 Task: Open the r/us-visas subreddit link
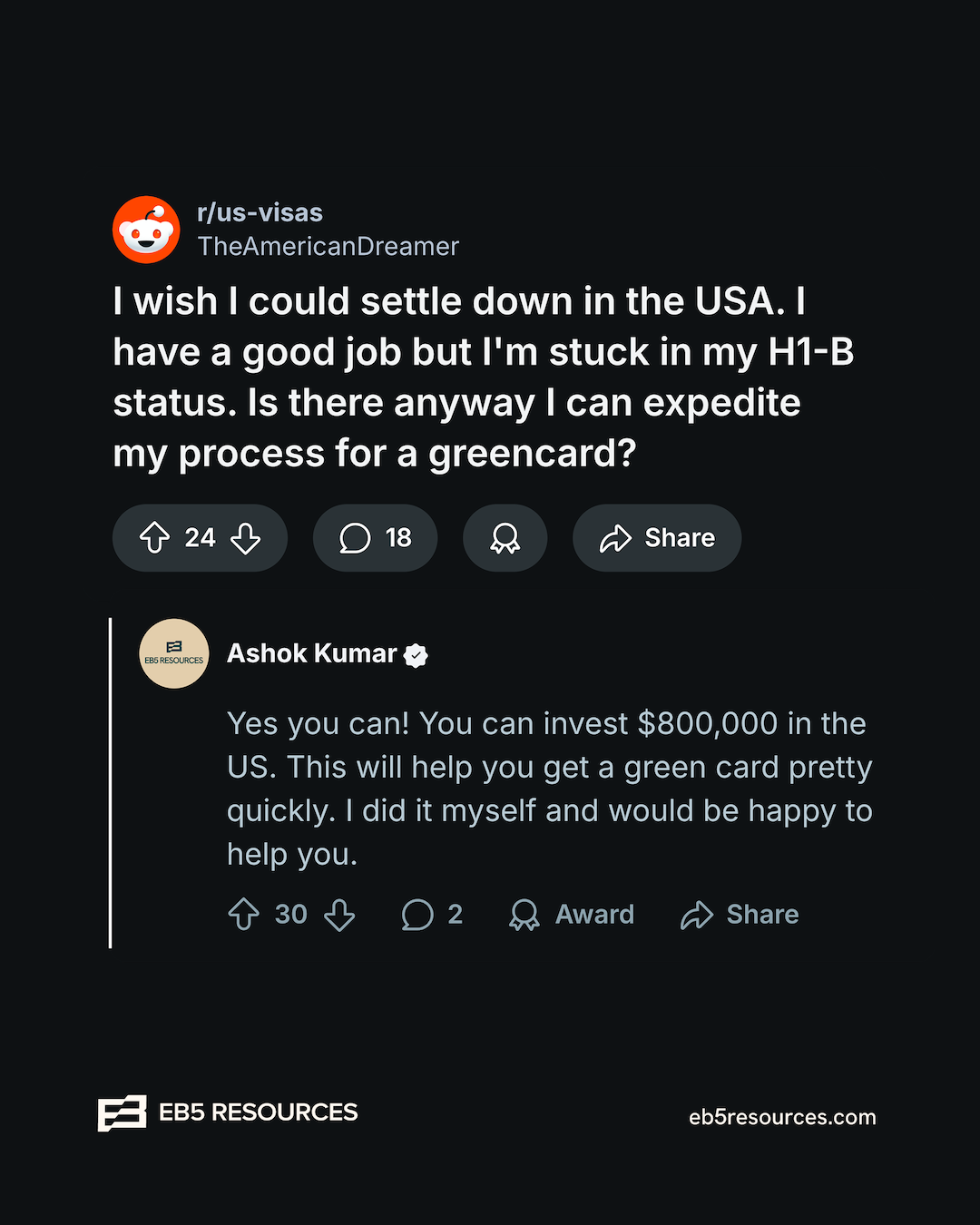click(x=260, y=212)
